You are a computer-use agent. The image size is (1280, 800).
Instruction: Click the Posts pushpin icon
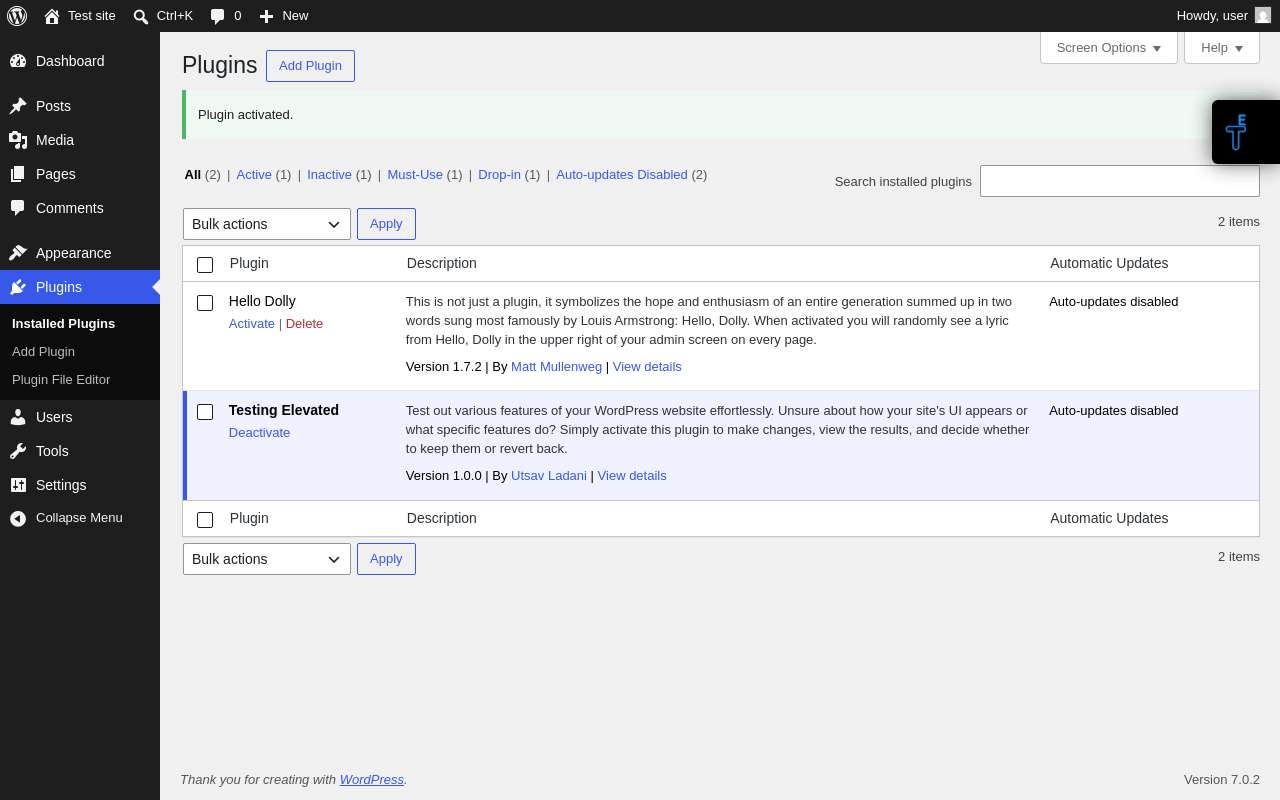click(x=18, y=106)
